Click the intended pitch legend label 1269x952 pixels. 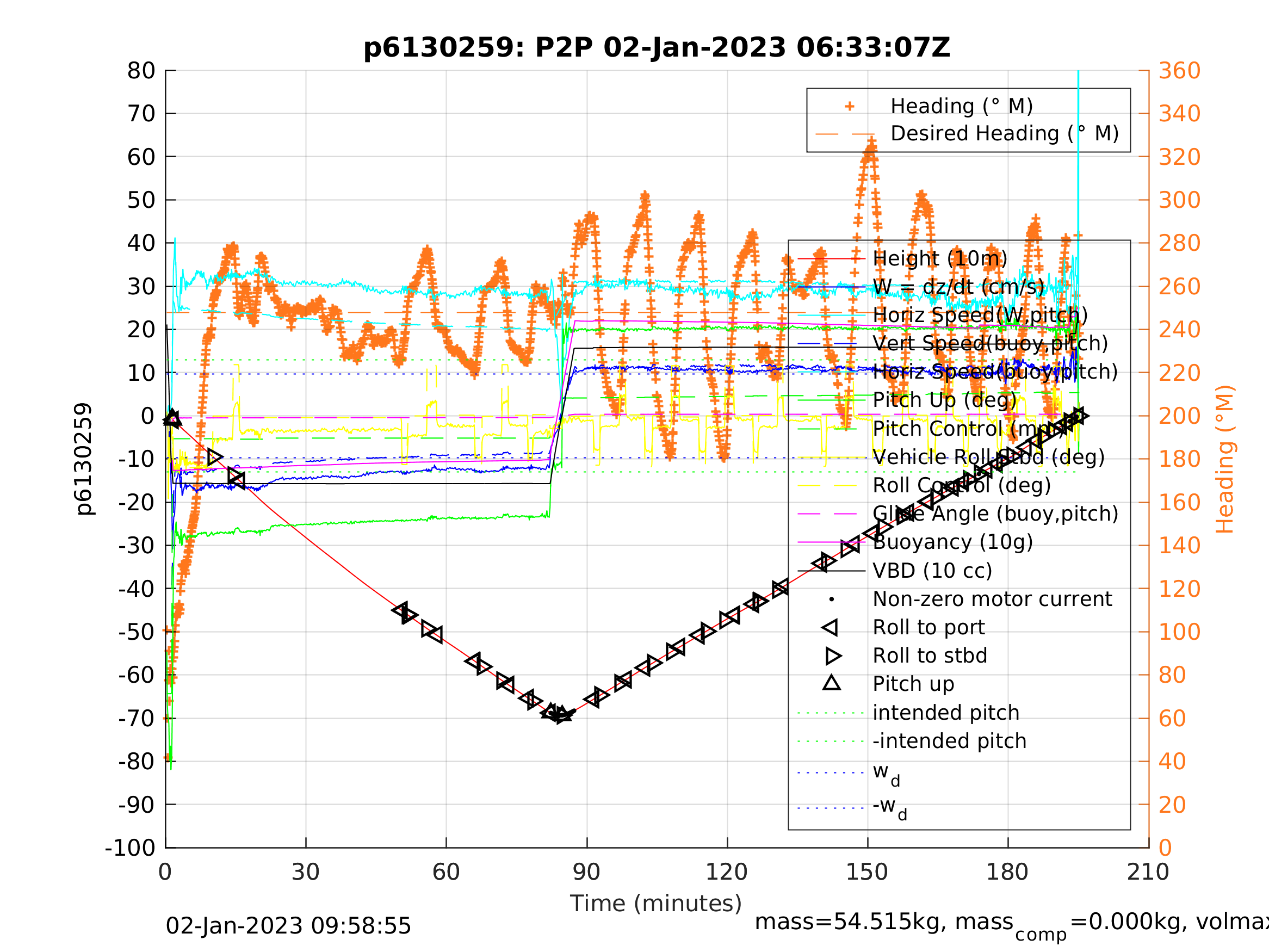(x=946, y=713)
